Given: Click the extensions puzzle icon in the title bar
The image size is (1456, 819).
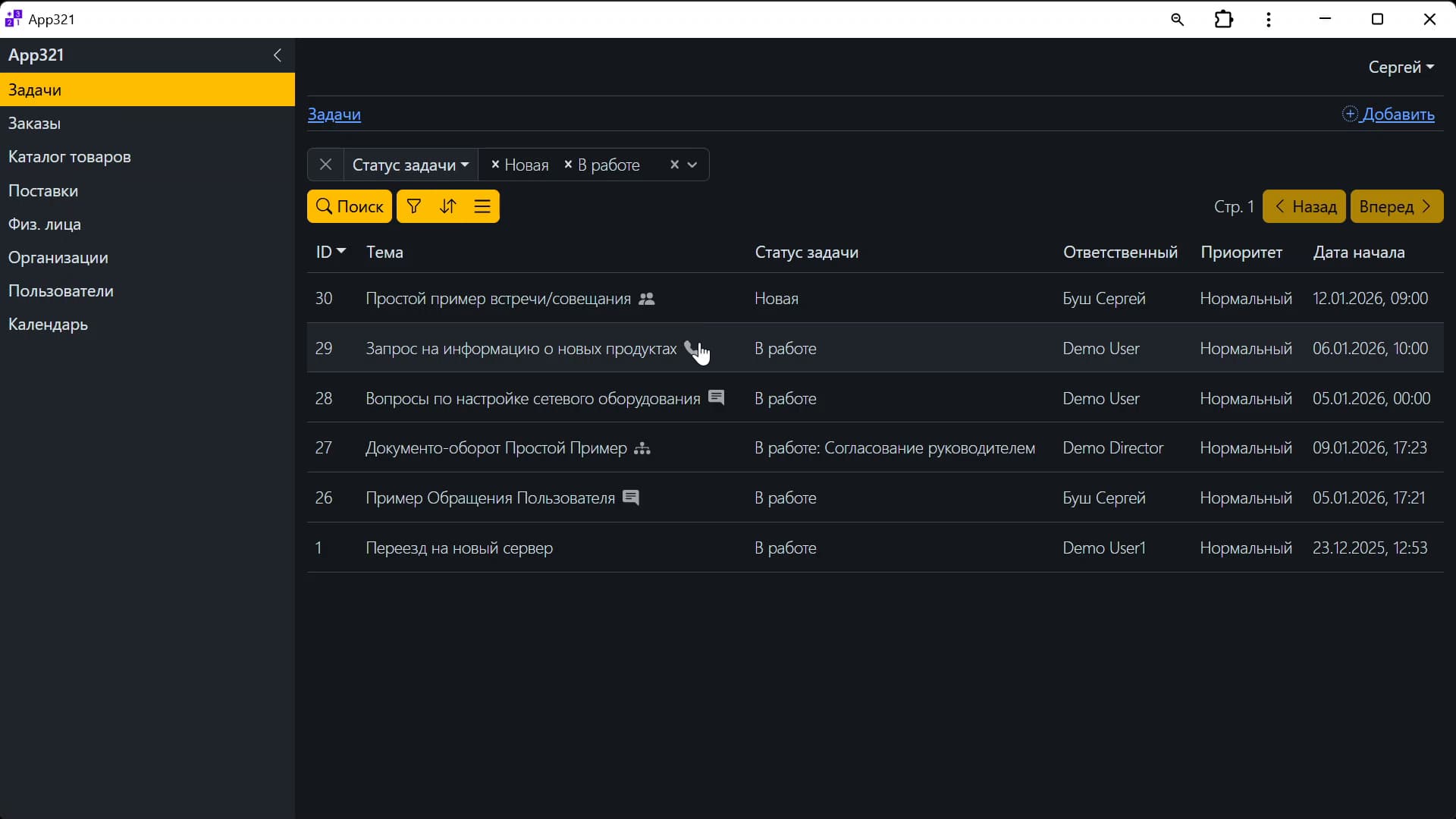Looking at the screenshot, I should (x=1224, y=19).
